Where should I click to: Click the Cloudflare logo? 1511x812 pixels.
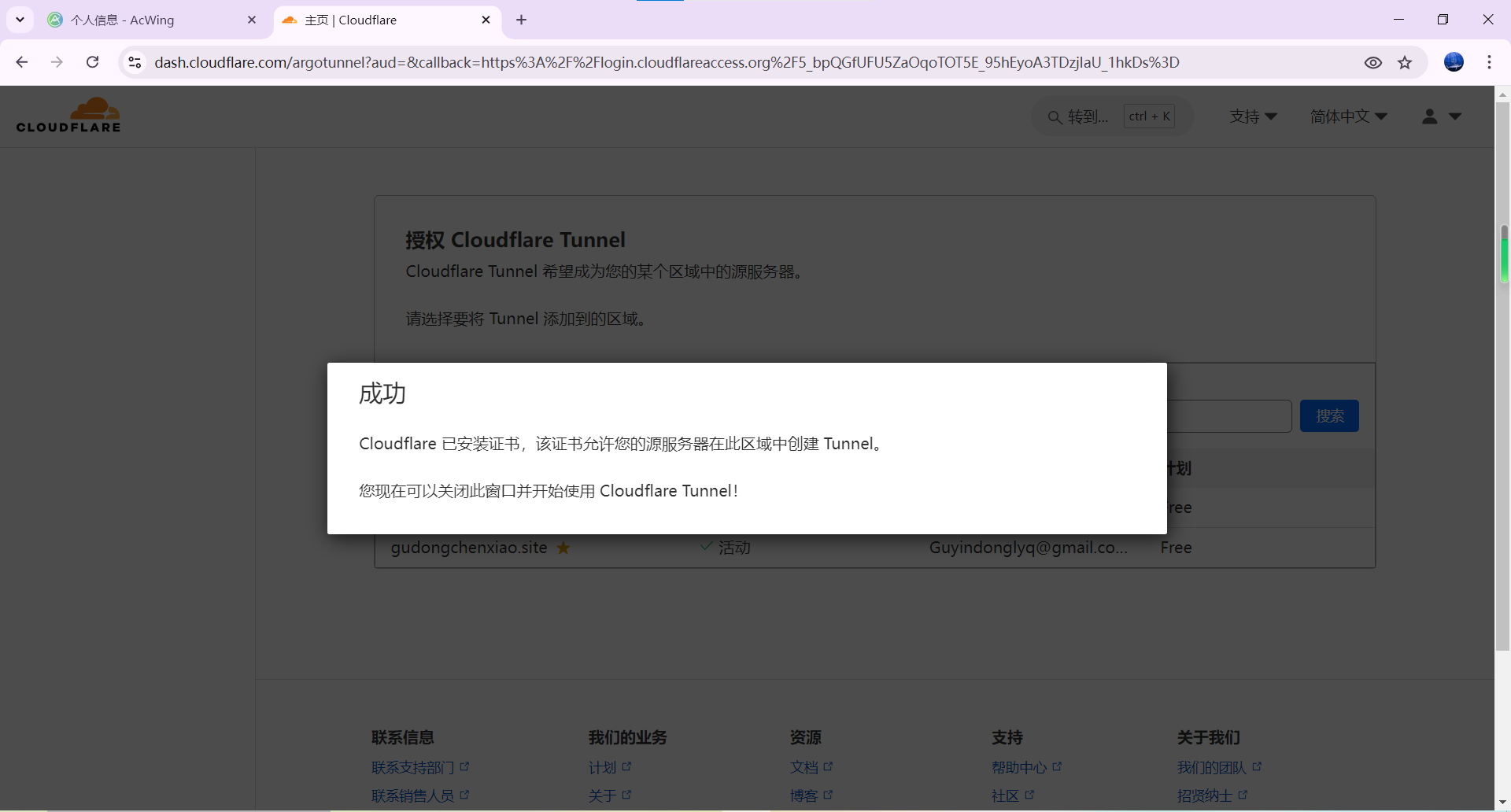68,116
